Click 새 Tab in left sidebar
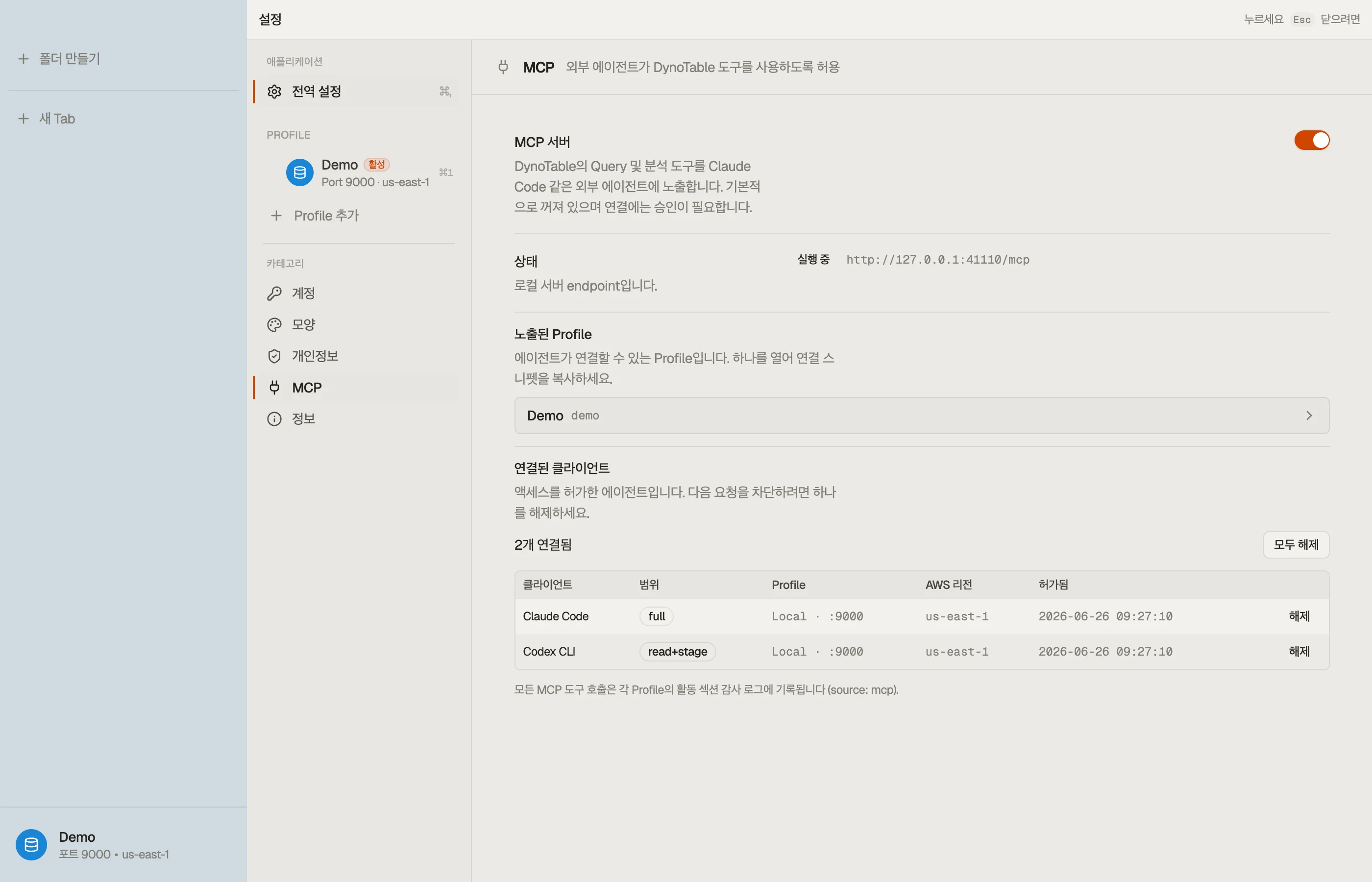1372x882 pixels. click(57, 119)
